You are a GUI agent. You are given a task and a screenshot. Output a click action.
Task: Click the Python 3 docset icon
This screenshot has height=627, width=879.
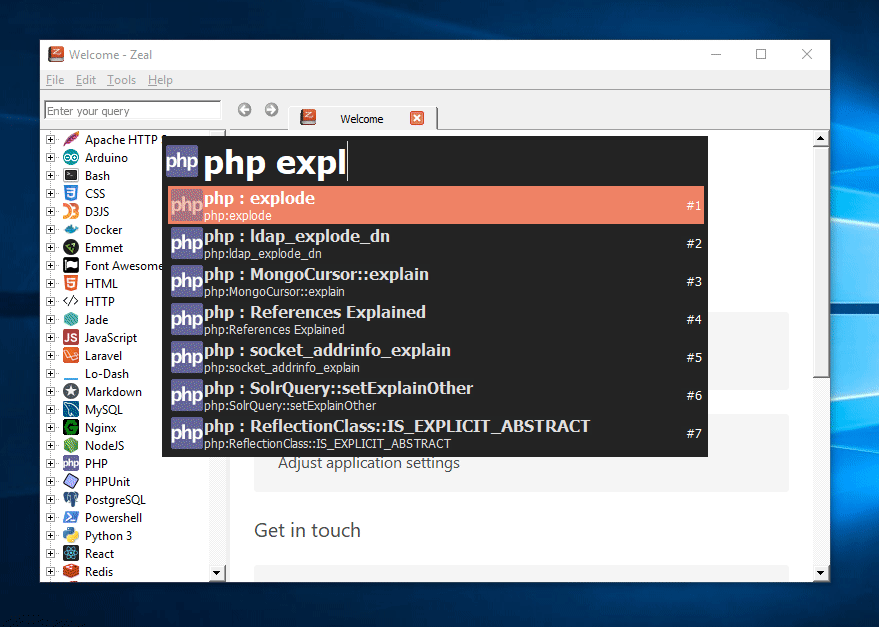click(71, 535)
